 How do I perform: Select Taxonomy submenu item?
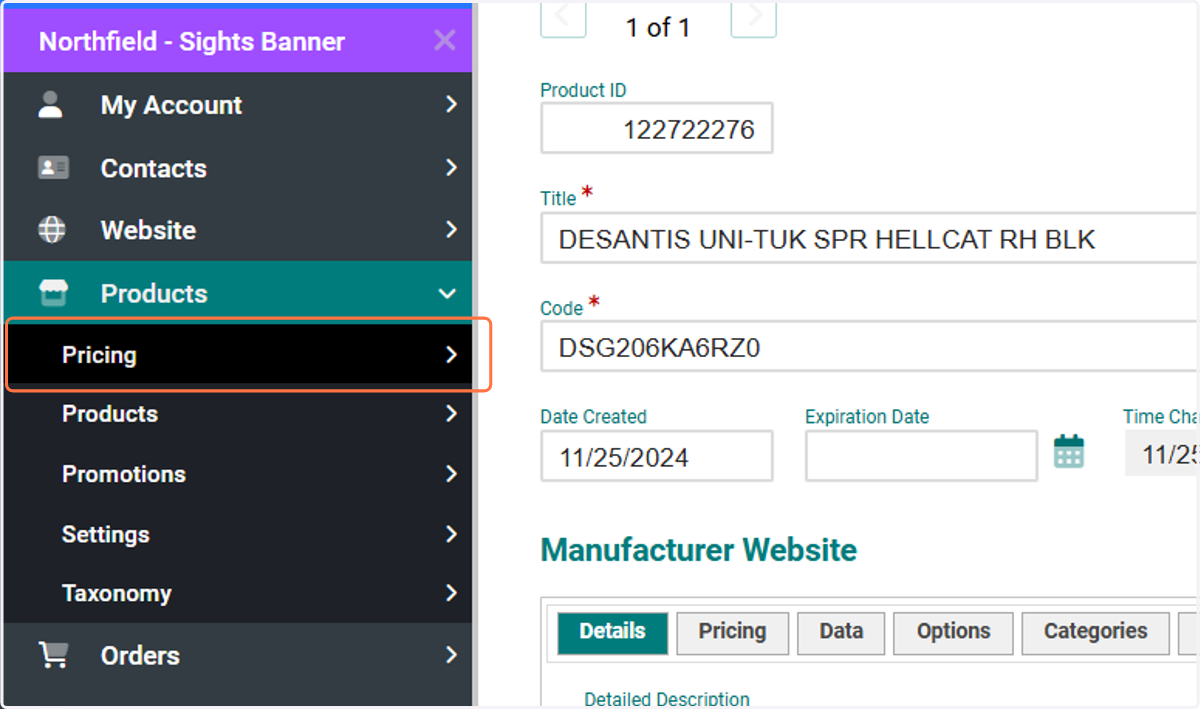click(x=237, y=593)
